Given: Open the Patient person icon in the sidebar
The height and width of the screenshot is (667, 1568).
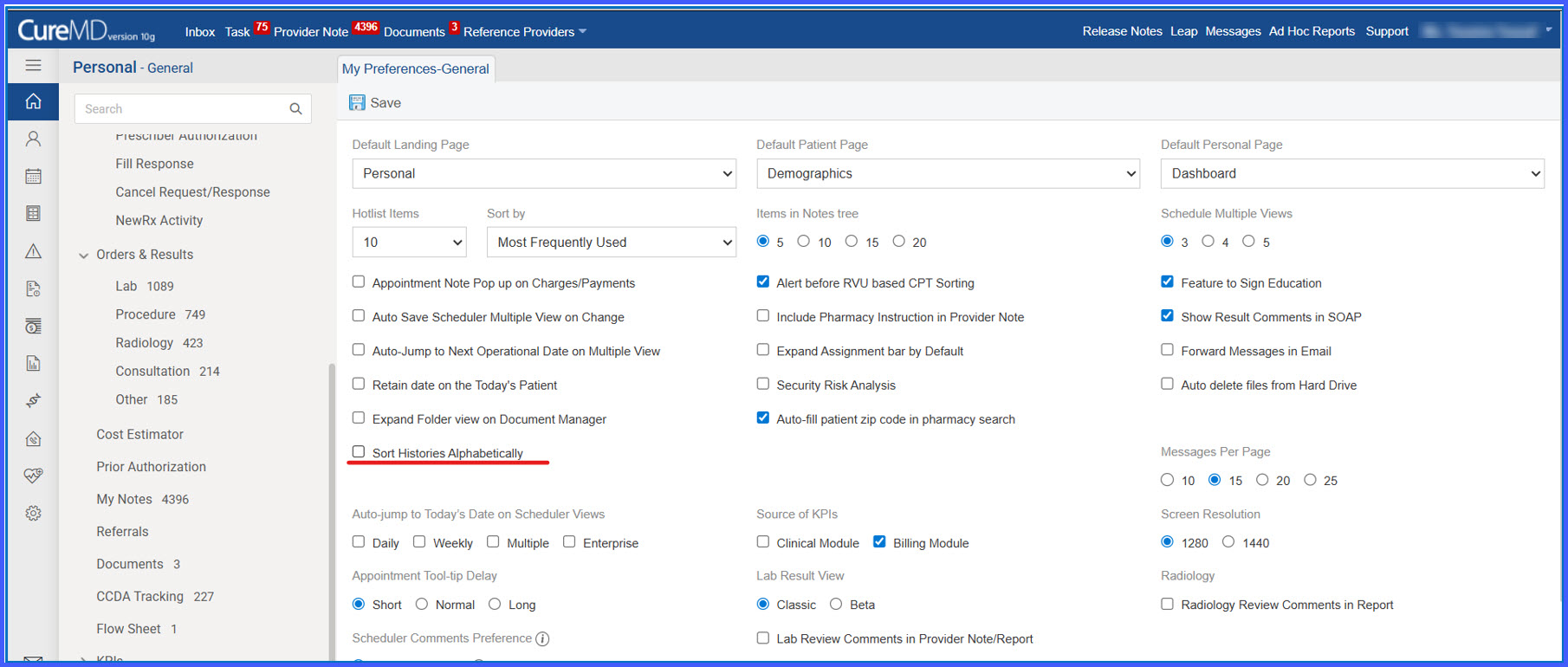Looking at the screenshot, I should pos(33,139).
